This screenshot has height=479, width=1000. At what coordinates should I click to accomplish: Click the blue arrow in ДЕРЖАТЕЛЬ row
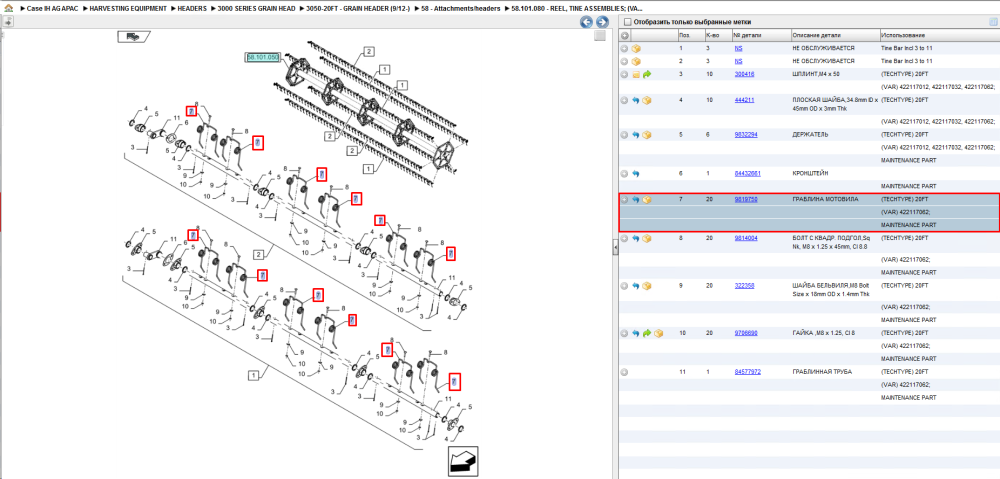click(x=636, y=135)
